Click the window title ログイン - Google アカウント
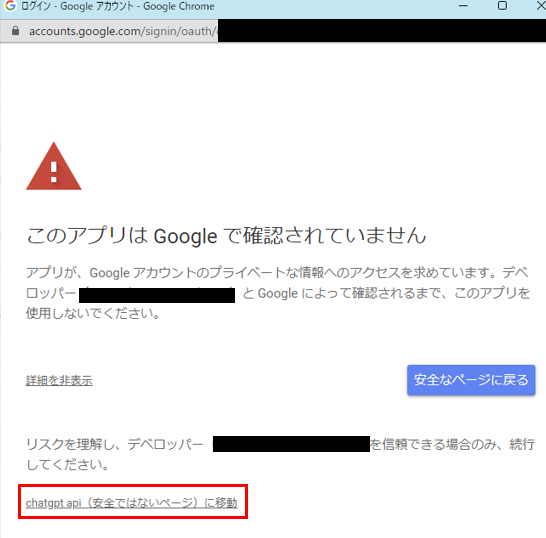Viewport: 546px width, 538px height. [77, 6]
